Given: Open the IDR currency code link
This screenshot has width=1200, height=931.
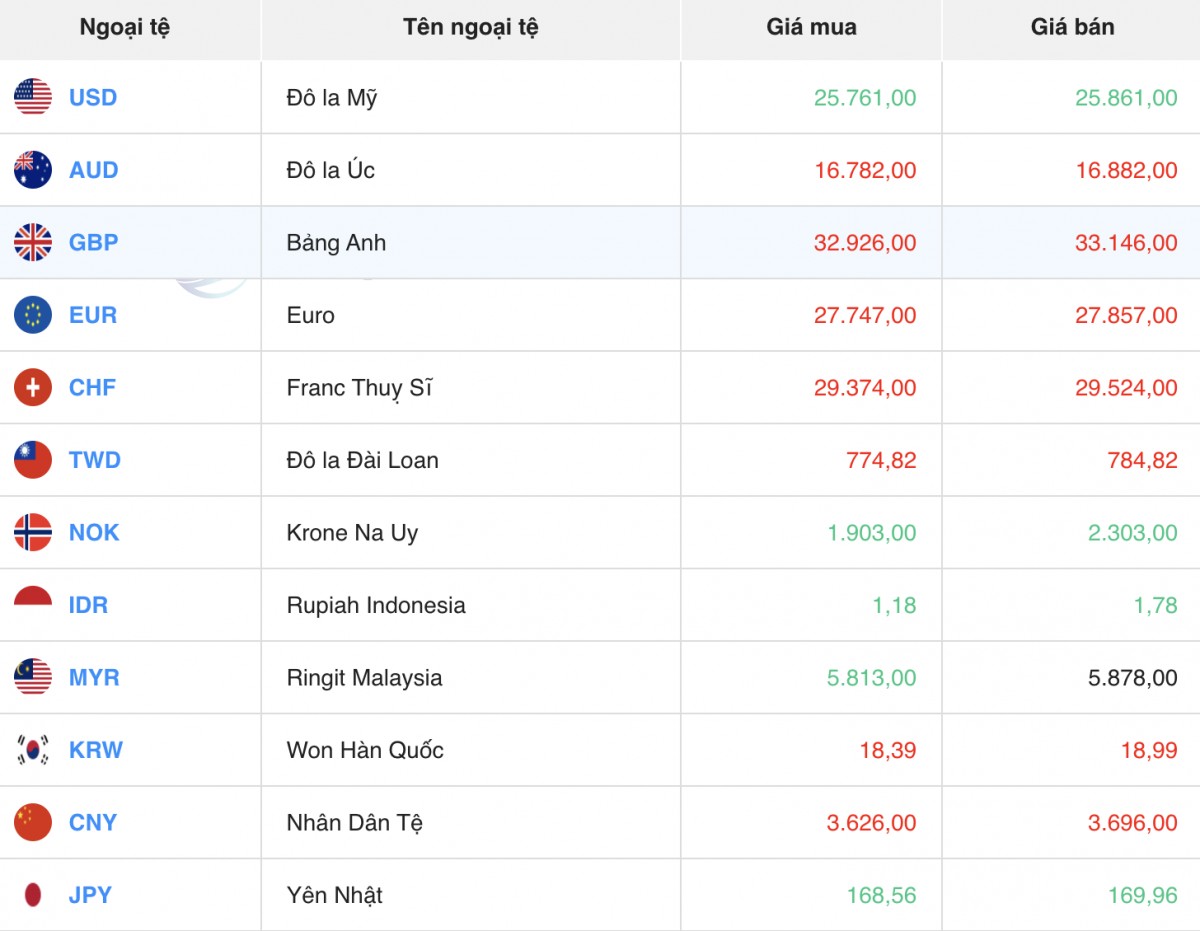Looking at the screenshot, I should 88,605.
